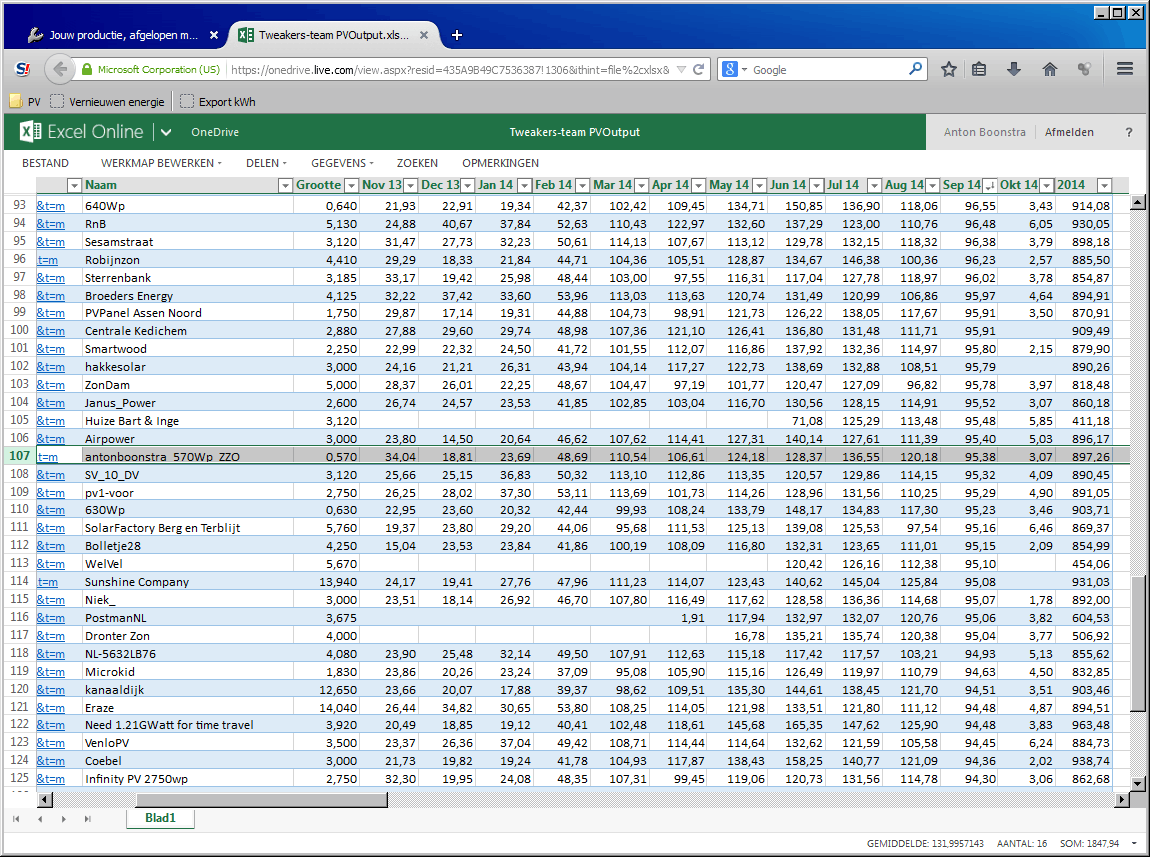The width and height of the screenshot is (1150, 857).
Task: Select the cell 'PVPanel Assen Noord'
Action: point(187,313)
